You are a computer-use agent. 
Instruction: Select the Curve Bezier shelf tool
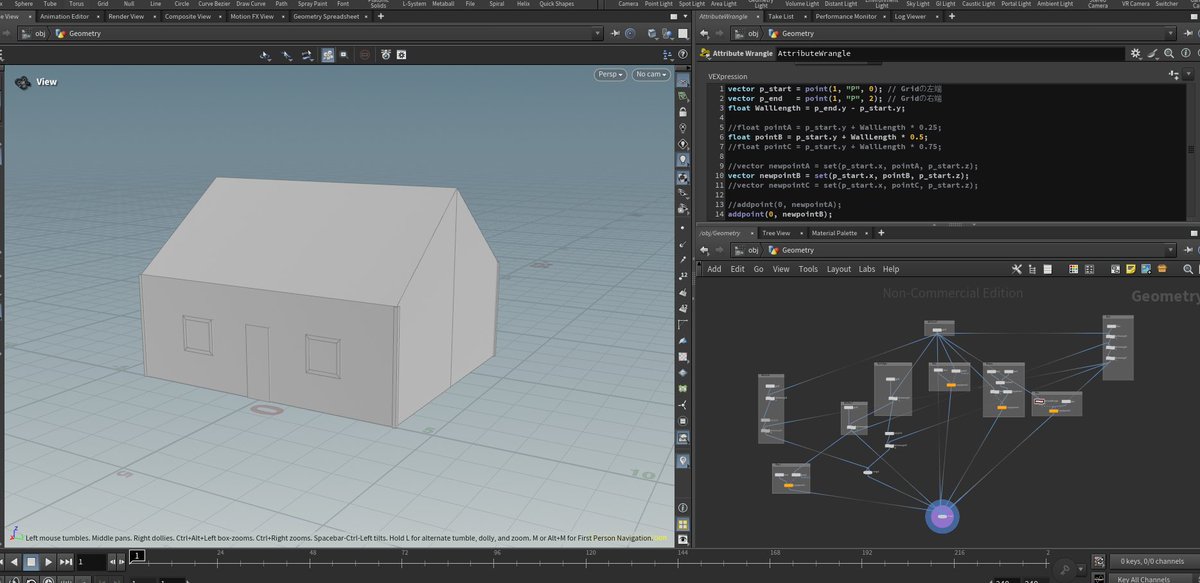[x=214, y=4]
